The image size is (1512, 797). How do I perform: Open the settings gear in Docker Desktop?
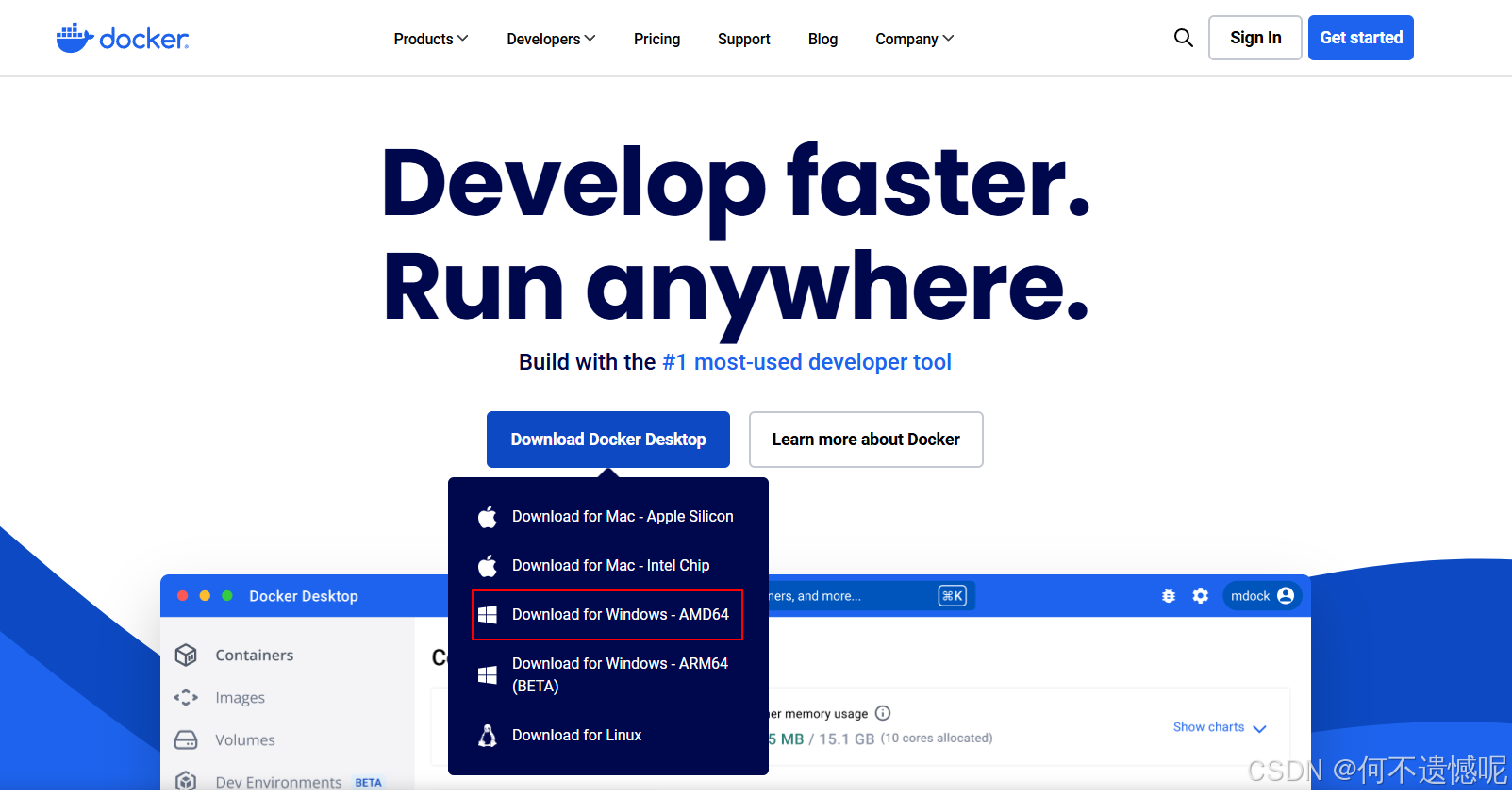click(x=1200, y=596)
